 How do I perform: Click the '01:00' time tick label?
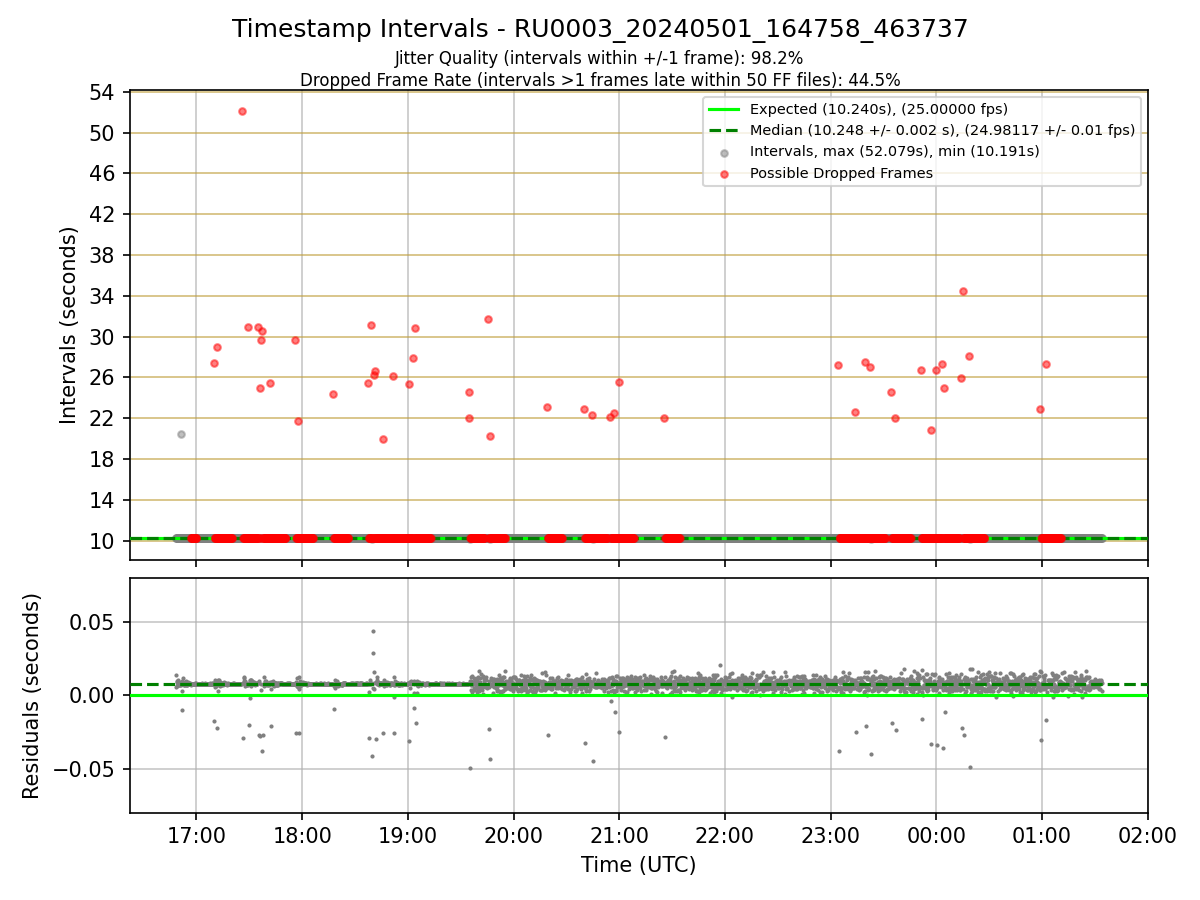click(x=1042, y=834)
